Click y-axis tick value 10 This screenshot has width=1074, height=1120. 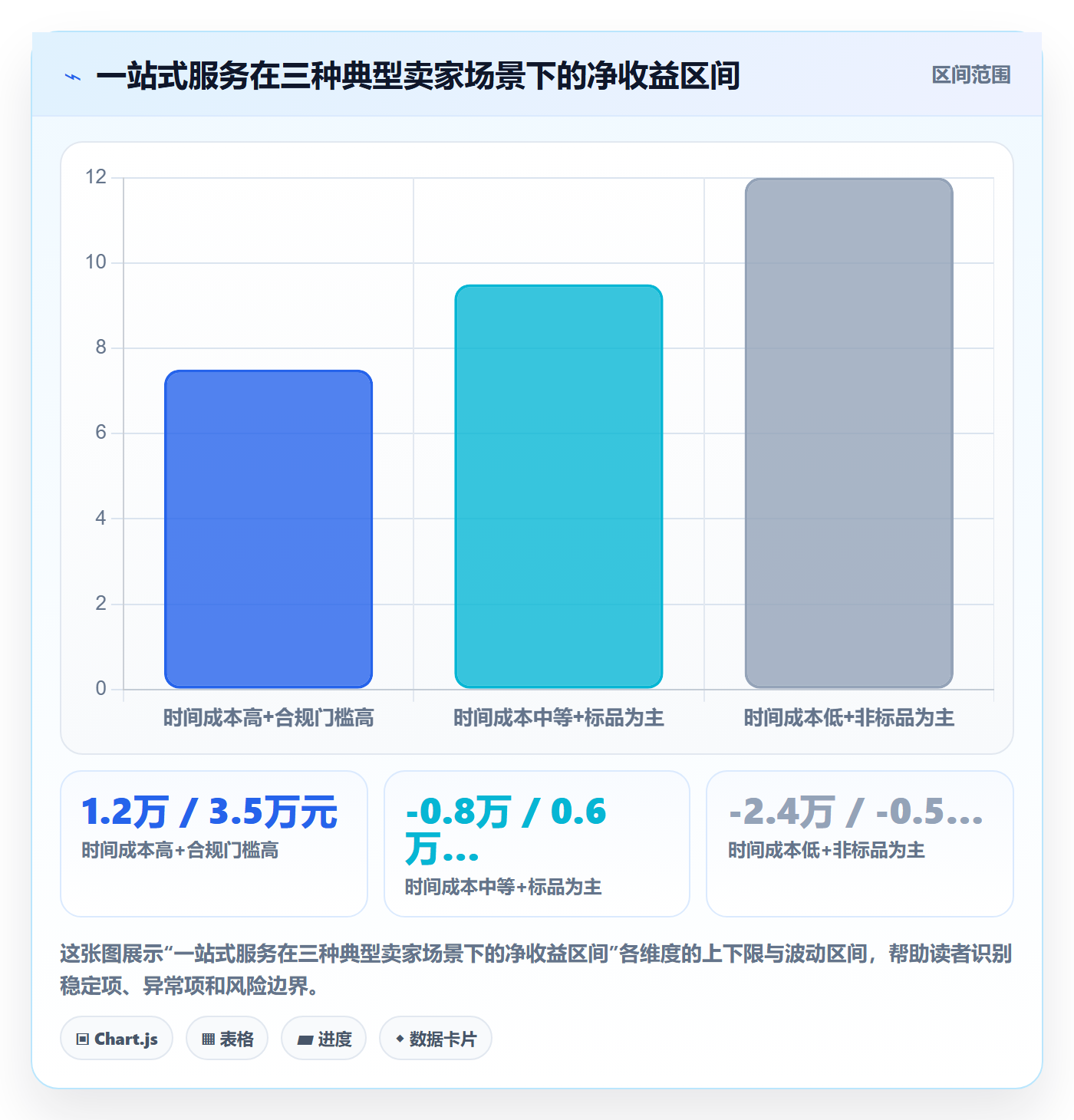coord(96,262)
